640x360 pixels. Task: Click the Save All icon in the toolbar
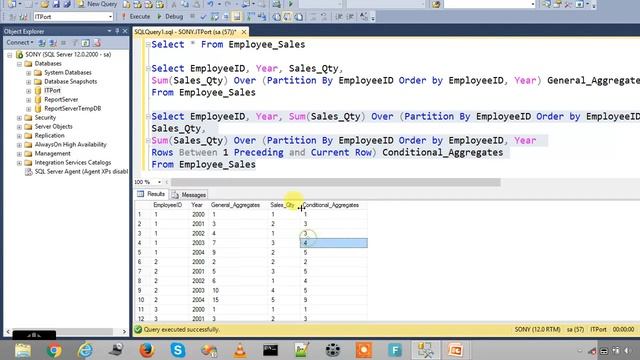(67, 4)
